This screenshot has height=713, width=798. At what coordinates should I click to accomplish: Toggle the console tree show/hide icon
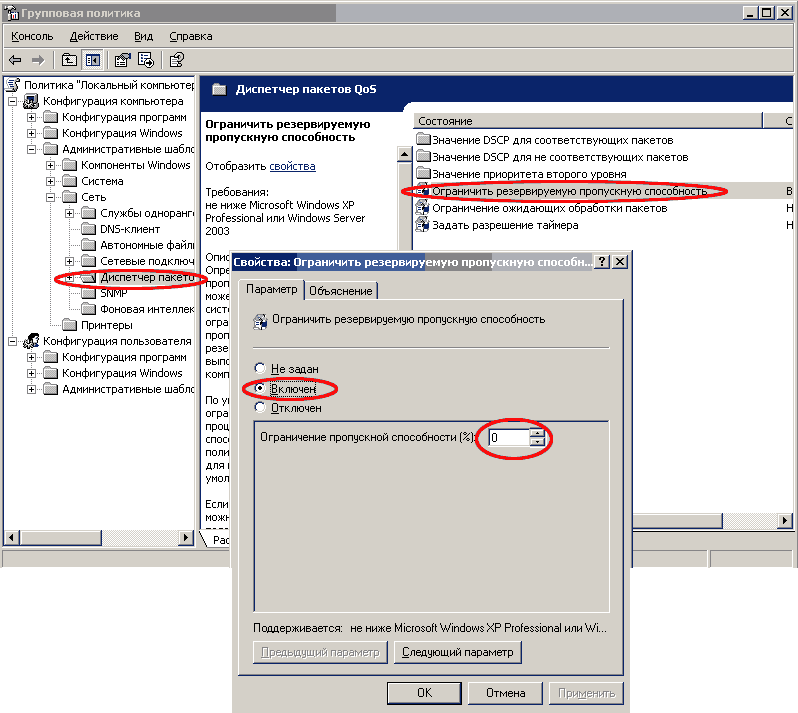tap(93, 60)
